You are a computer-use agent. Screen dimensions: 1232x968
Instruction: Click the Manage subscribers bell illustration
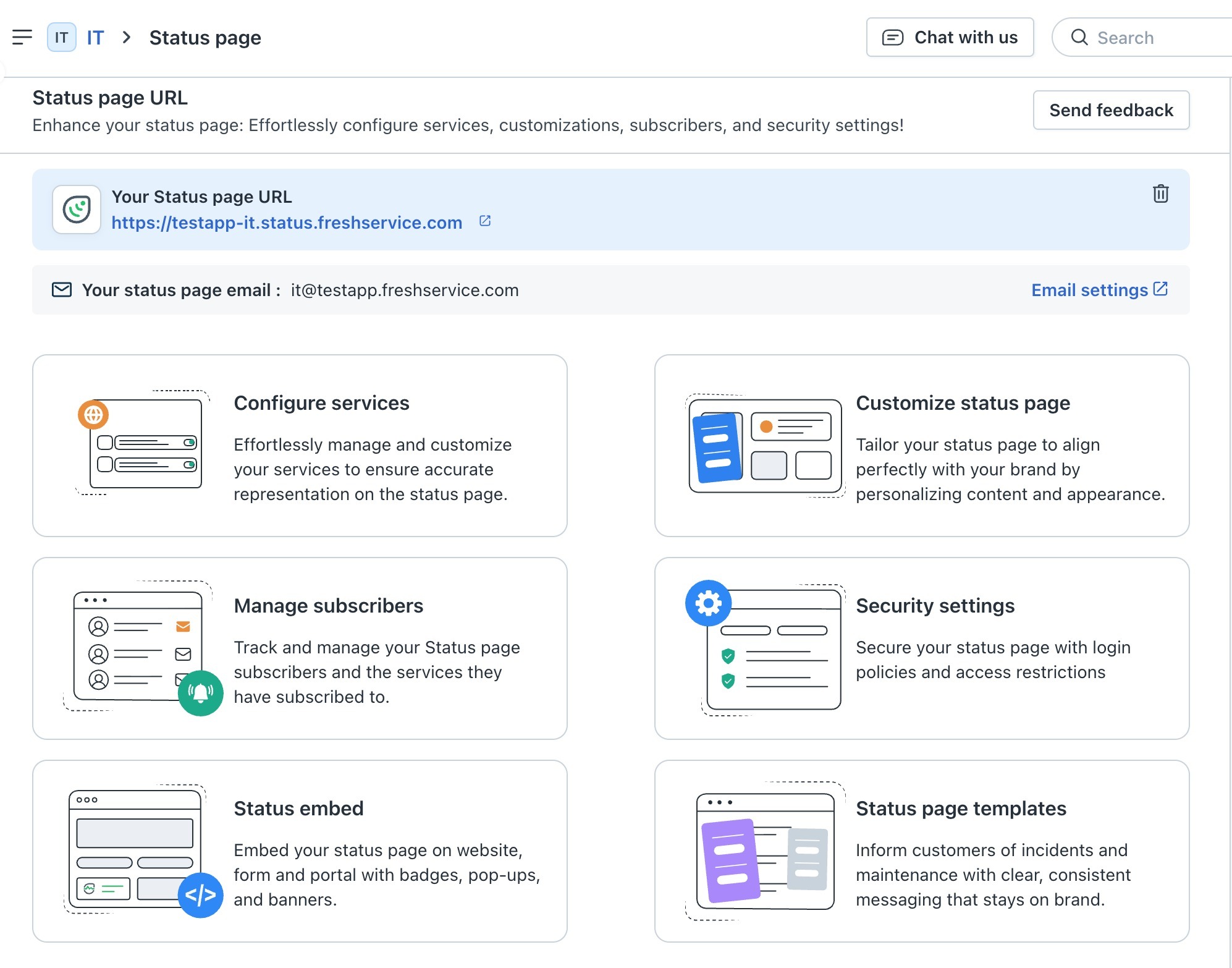click(200, 693)
